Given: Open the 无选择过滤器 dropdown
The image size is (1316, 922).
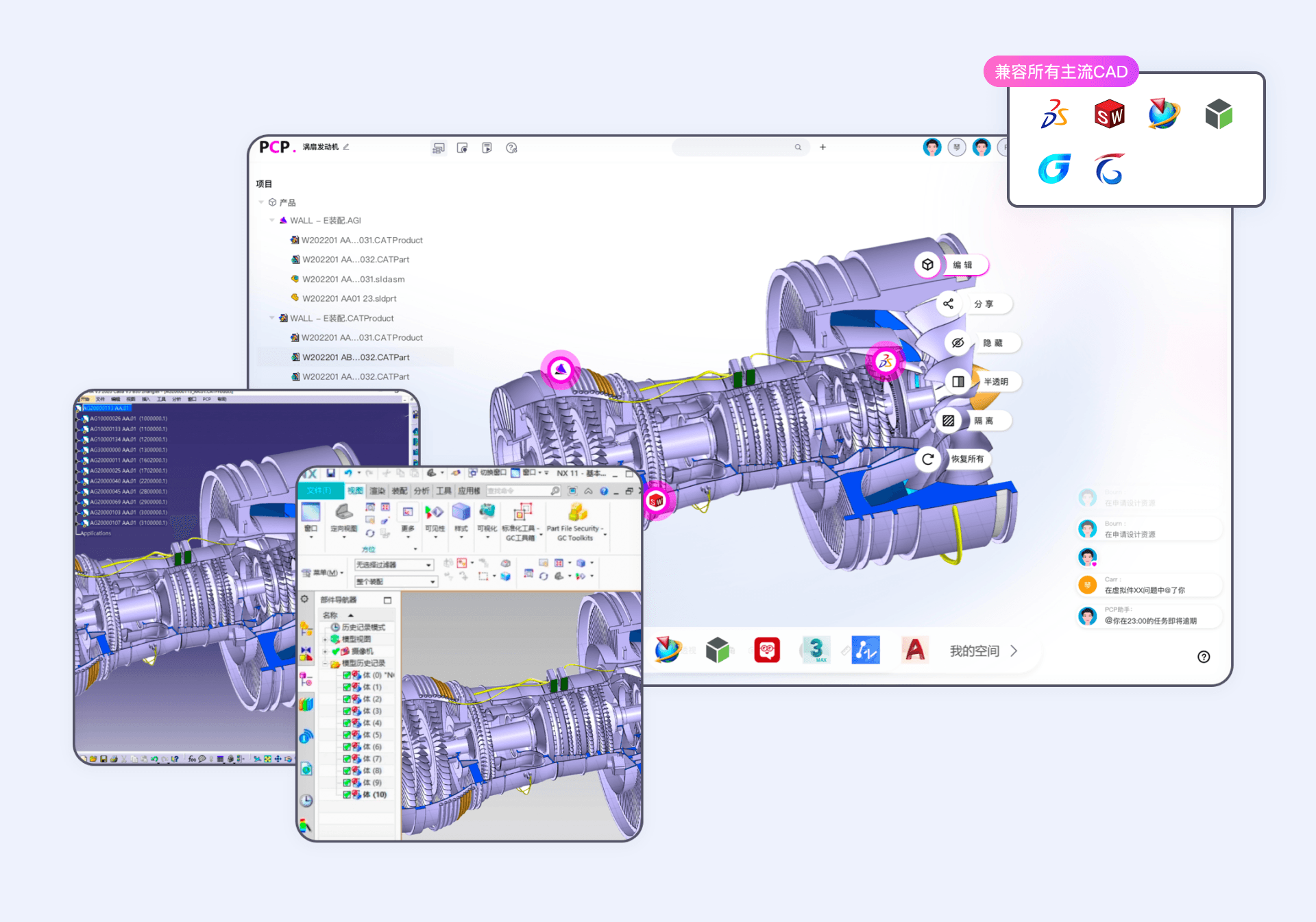Looking at the screenshot, I should [429, 565].
